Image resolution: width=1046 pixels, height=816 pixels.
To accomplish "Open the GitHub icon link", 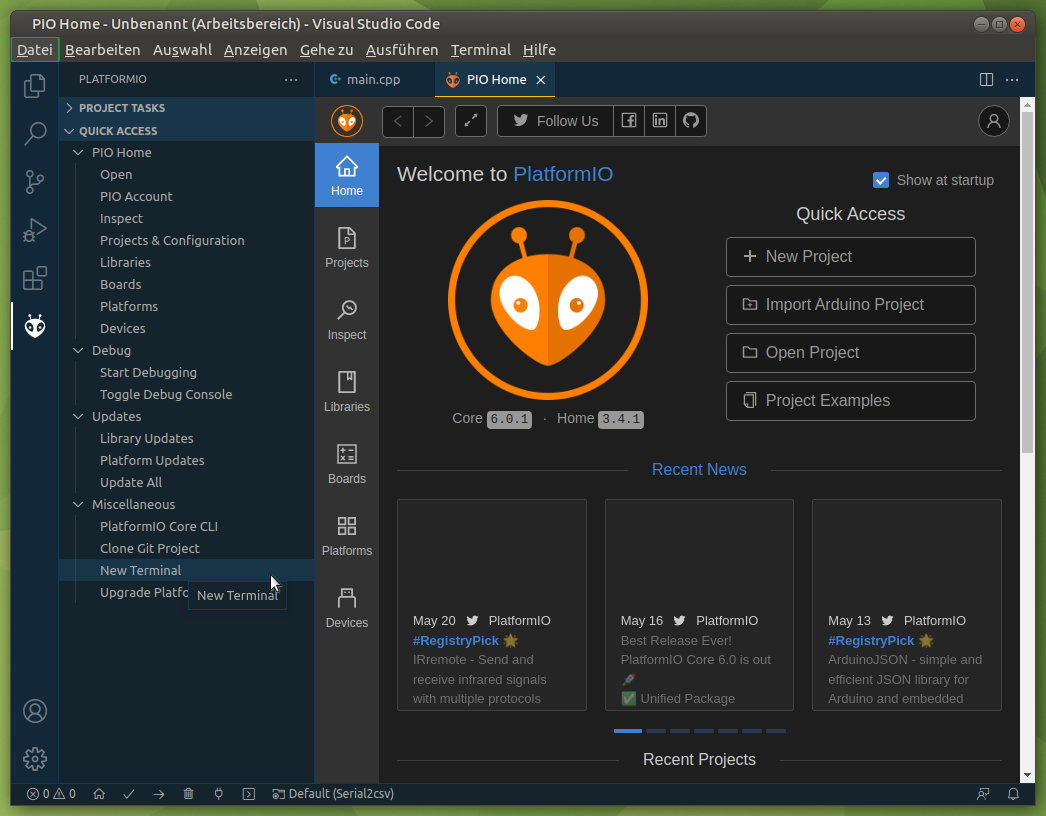I will click(691, 121).
